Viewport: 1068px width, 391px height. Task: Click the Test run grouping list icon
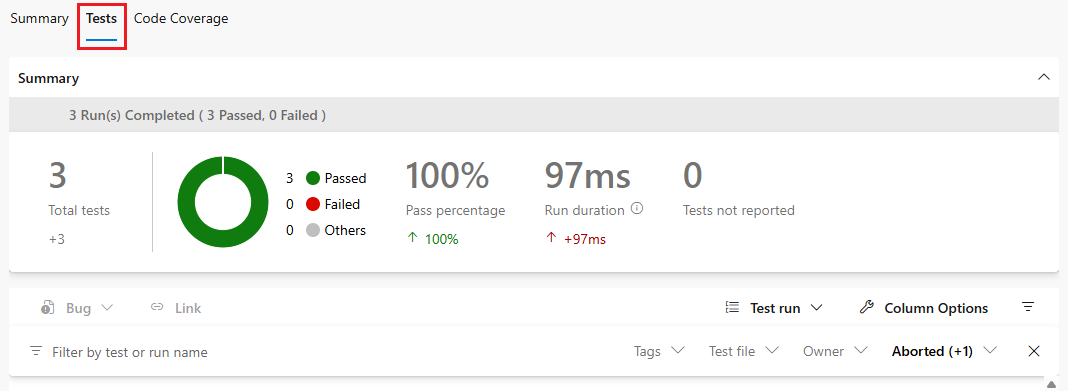732,308
